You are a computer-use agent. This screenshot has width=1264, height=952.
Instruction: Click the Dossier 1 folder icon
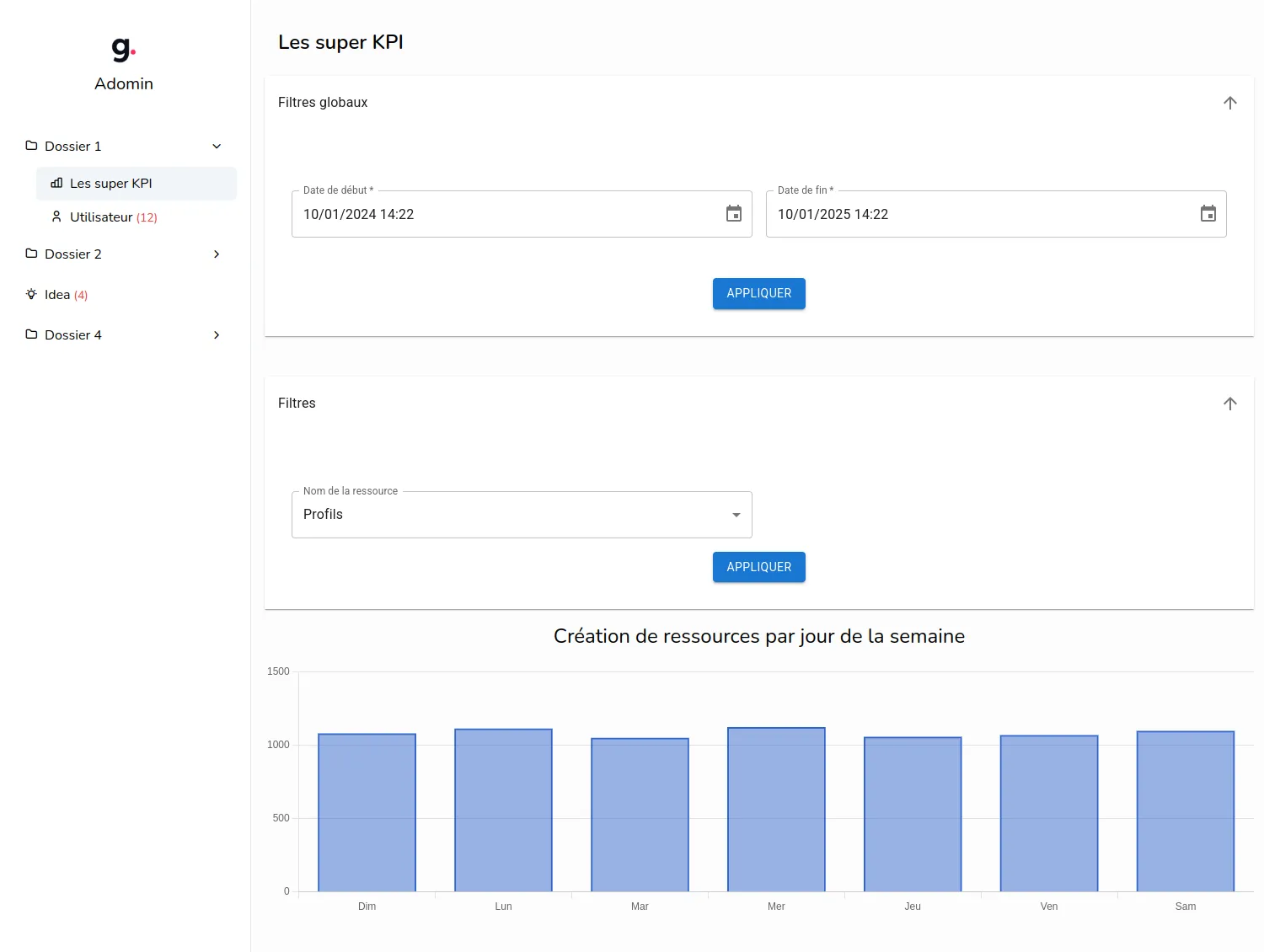31,146
